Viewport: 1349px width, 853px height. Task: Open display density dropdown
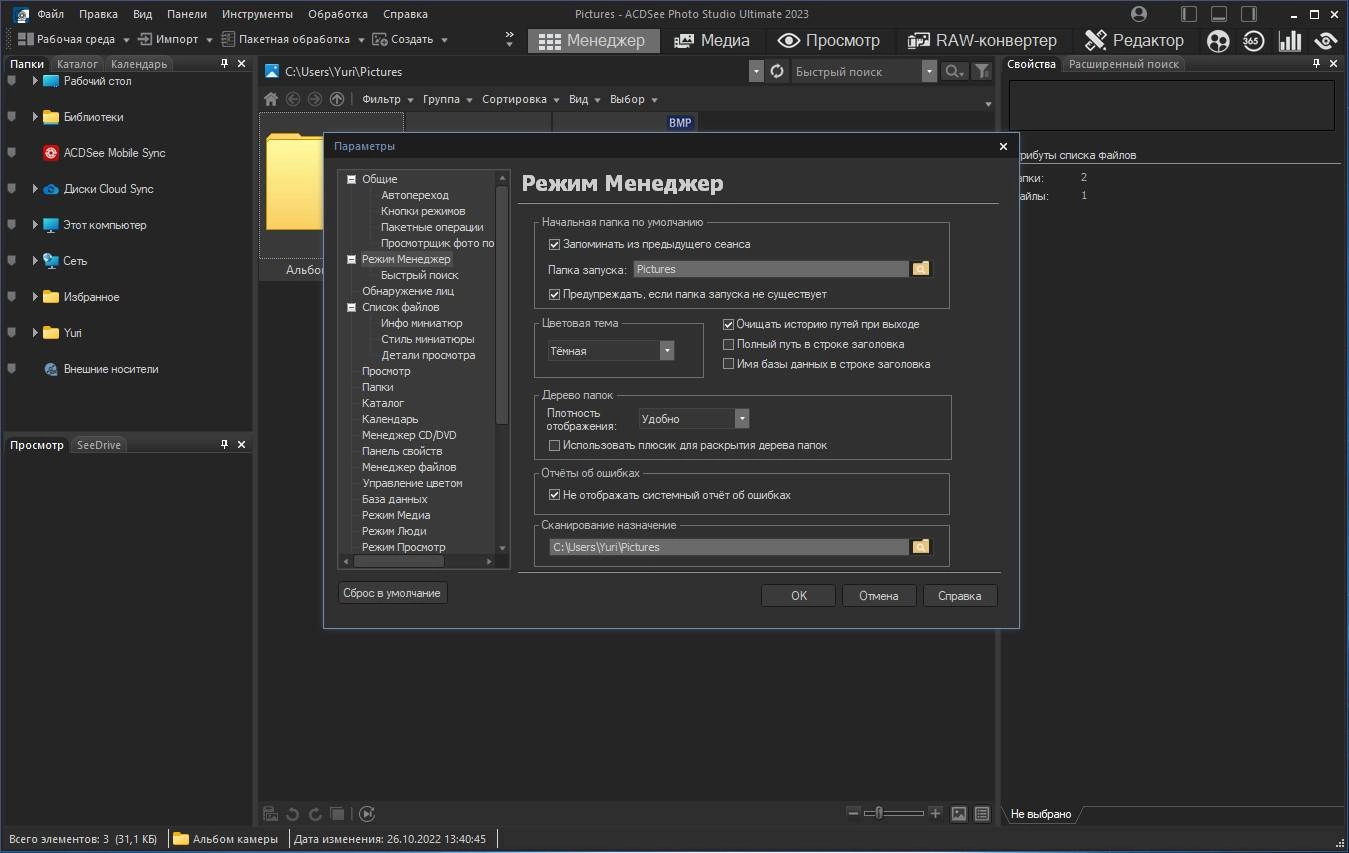pyautogui.click(x=742, y=419)
